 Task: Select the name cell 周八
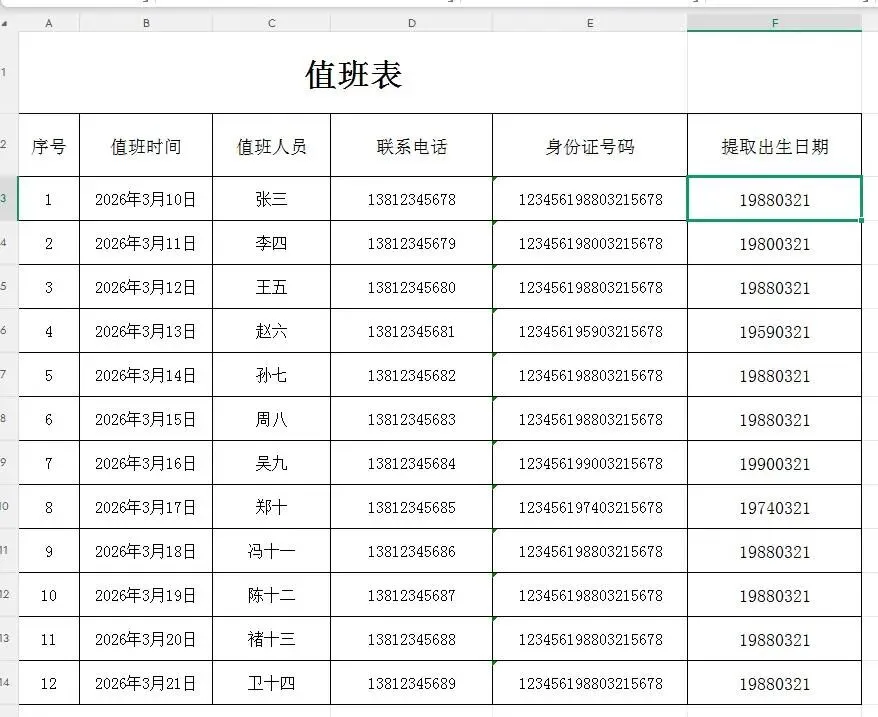point(272,418)
